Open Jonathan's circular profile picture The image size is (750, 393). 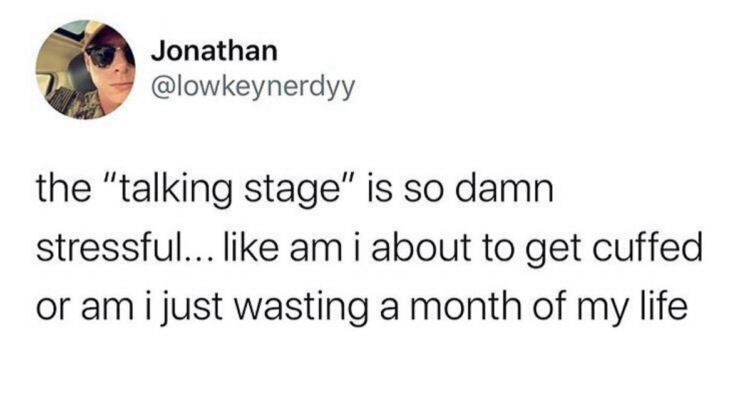coord(86,69)
